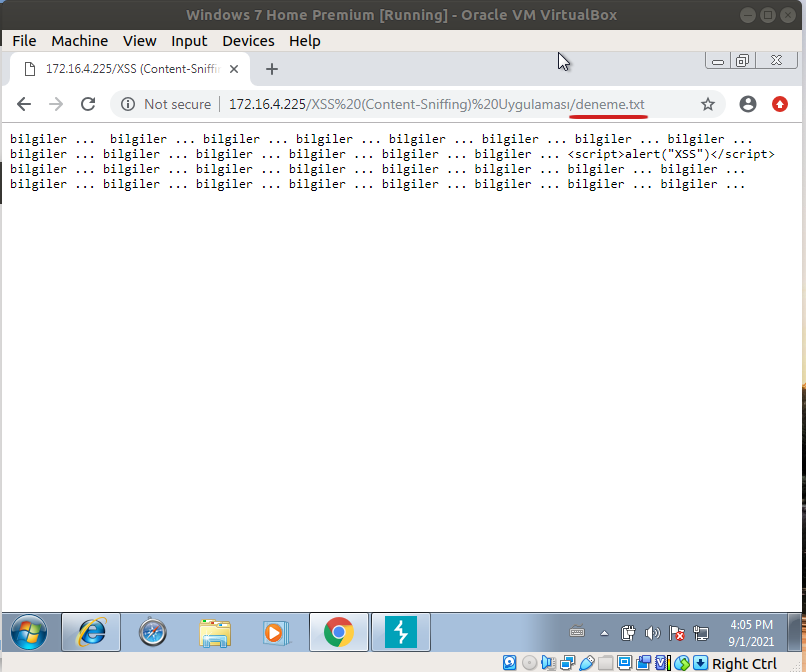Open the Input menu
Image resolution: width=806 pixels, height=672 pixels.
pyautogui.click(x=189, y=41)
